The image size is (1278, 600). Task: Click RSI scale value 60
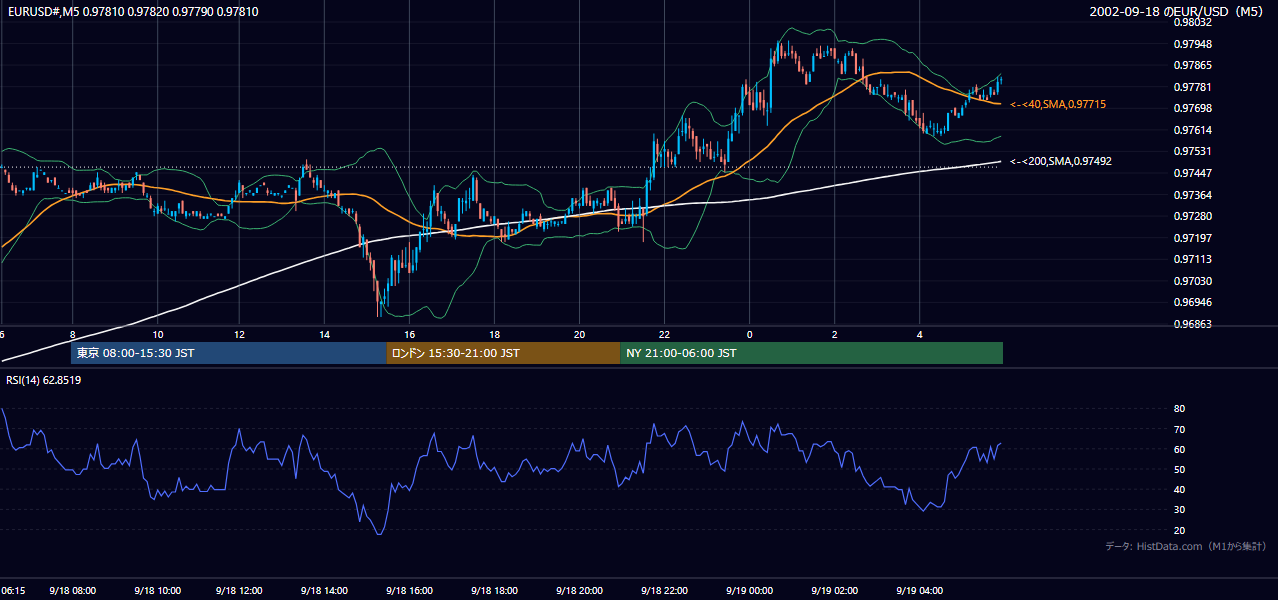click(1179, 449)
